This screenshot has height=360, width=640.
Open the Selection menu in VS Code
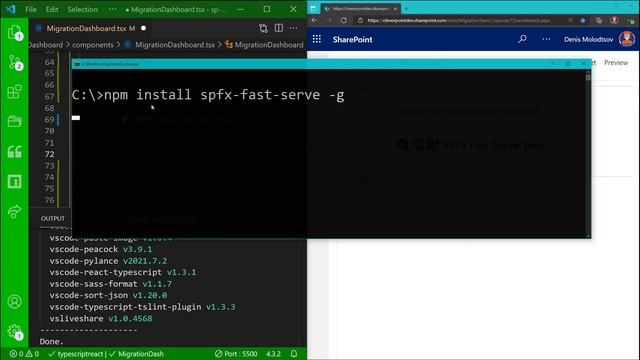click(x=82, y=9)
